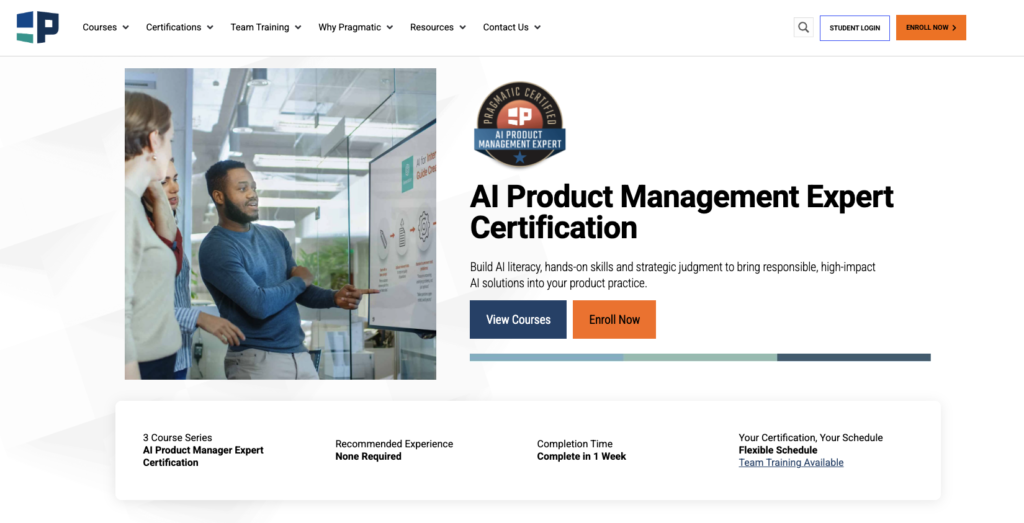Click the Student Login button
Viewport: 1024px width, 523px height.
(x=854, y=28)
